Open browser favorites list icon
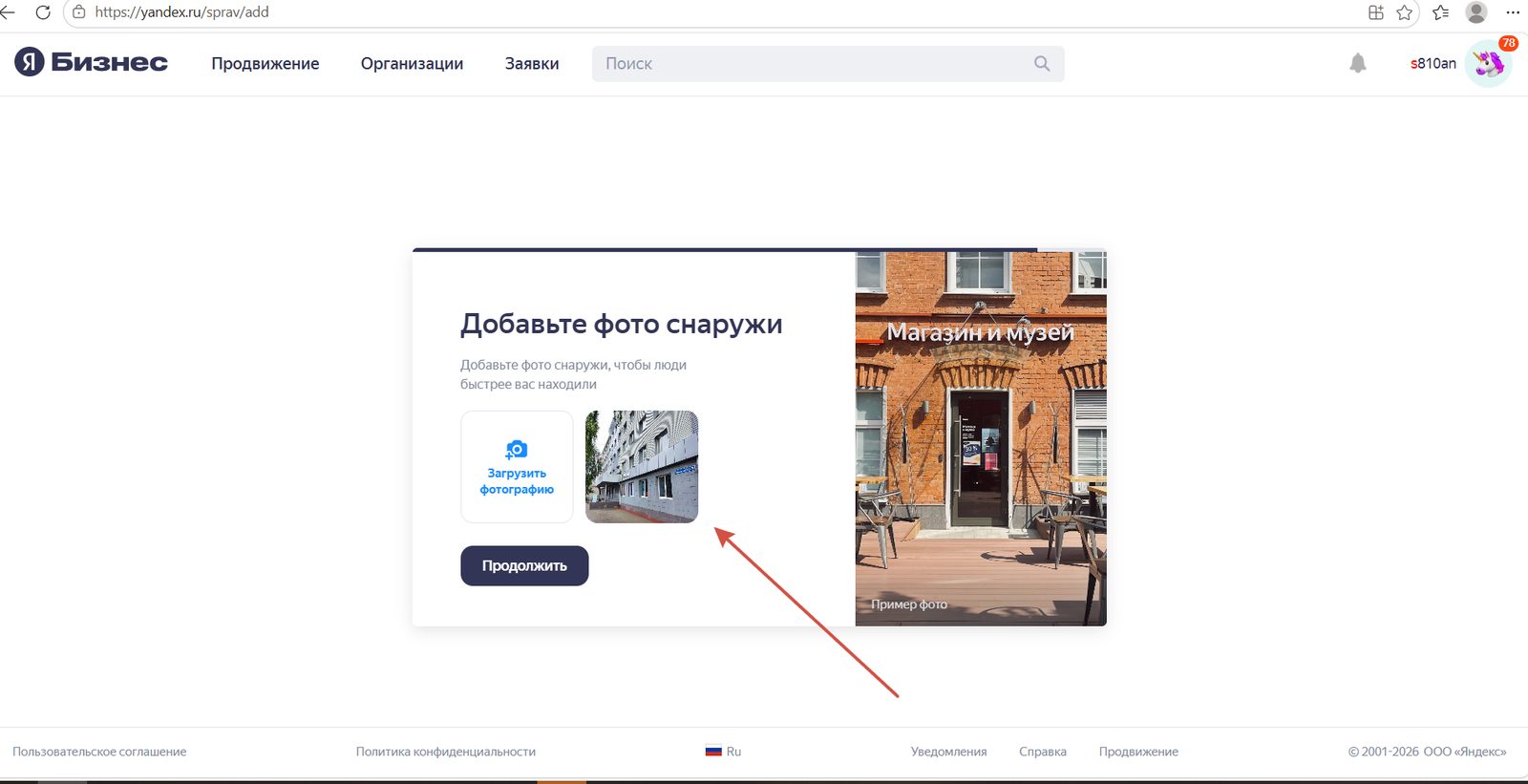Screen dimensions: 1528x784 1441,12
